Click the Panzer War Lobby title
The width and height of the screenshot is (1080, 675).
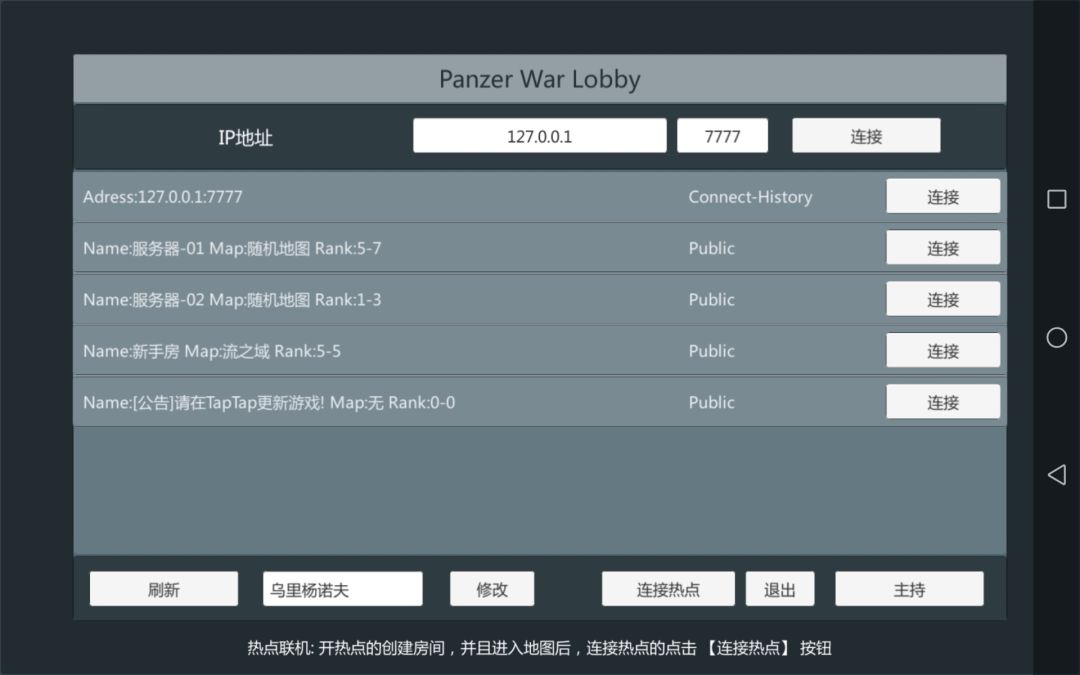click(539, 79)
